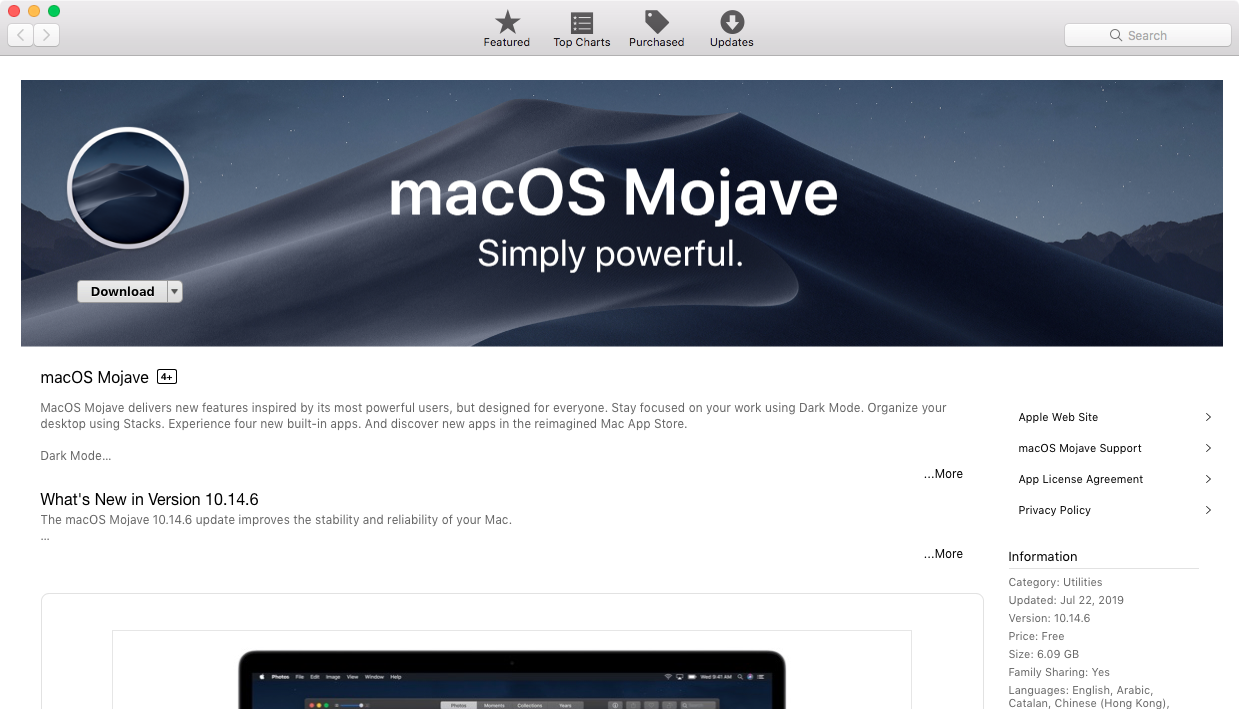Click the Download button
The width and height of the screenshot is (1239, 709).
122,291
